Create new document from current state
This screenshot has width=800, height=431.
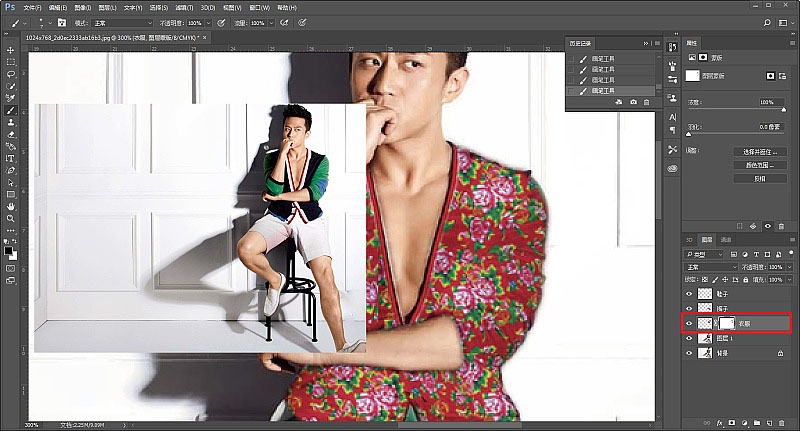pyautogui.click(x=619, y=102)
